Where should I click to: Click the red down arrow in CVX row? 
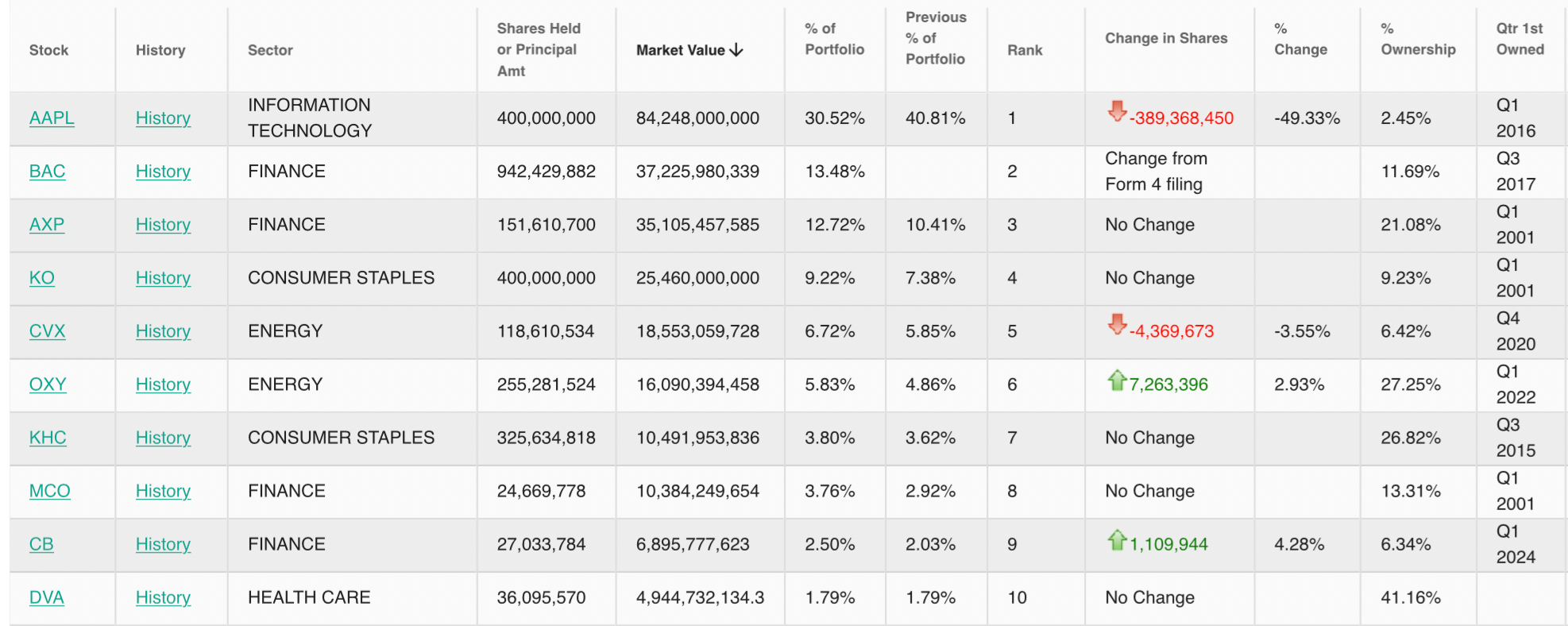[1117, 324]
